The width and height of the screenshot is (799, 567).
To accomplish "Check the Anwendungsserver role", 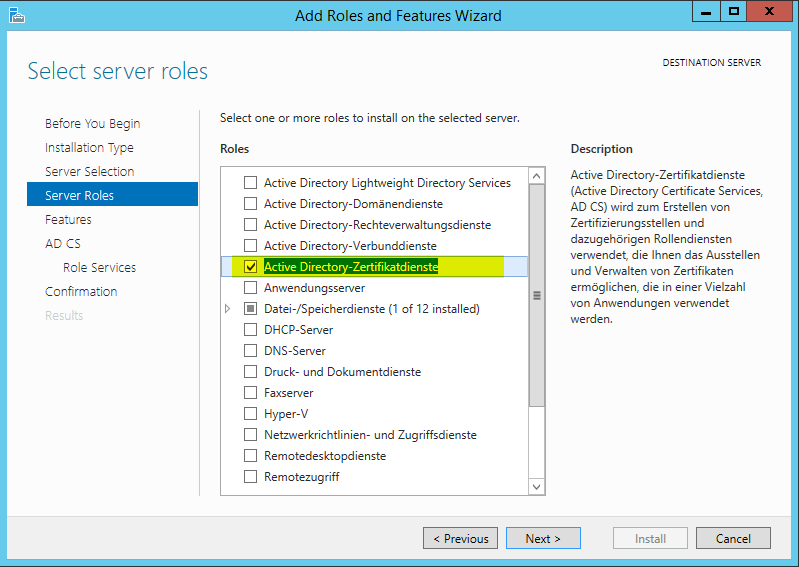I will [250, 288].
